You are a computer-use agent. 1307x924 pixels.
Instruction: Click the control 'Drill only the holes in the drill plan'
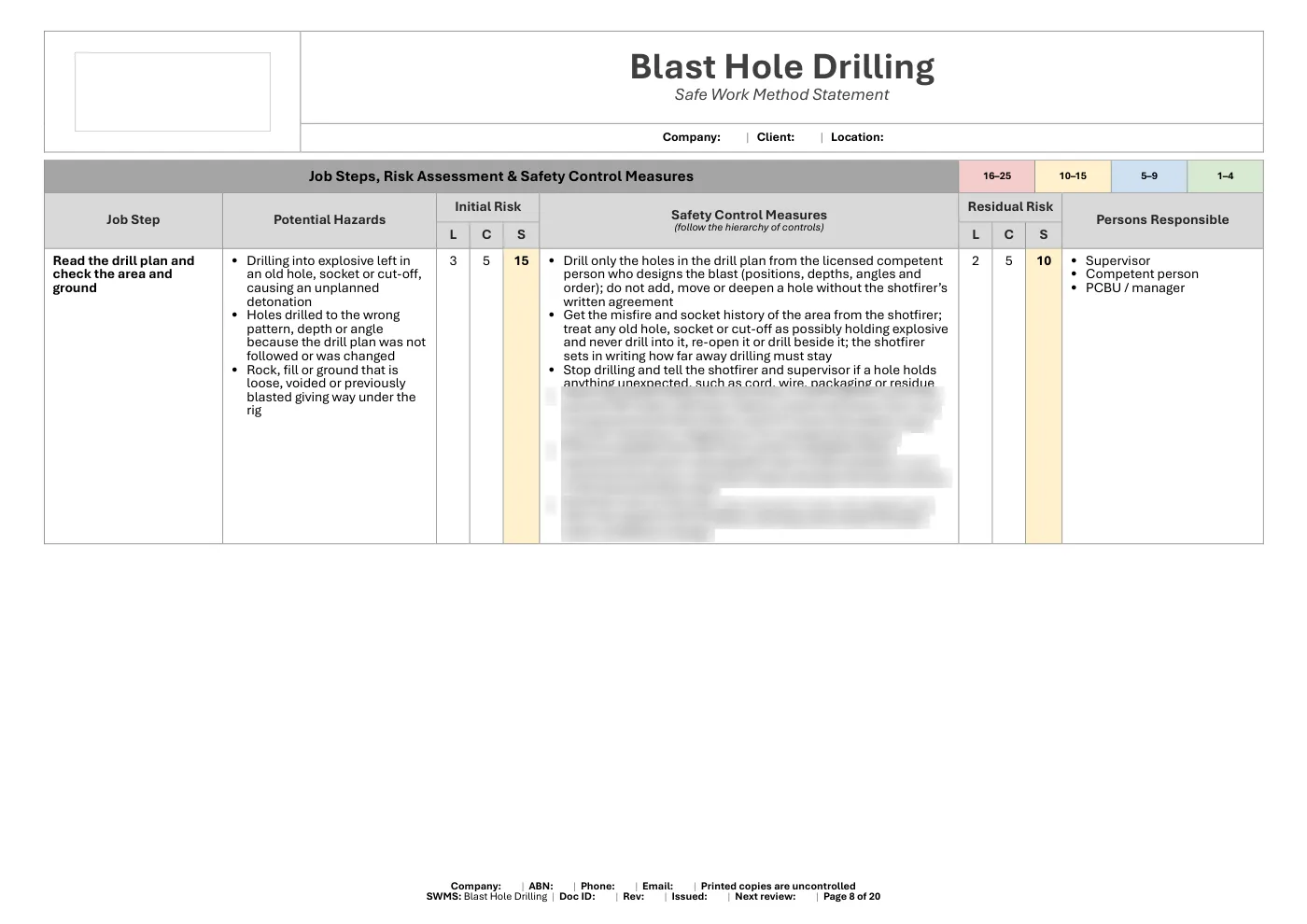pyautogui.click(x=754, y=281)
